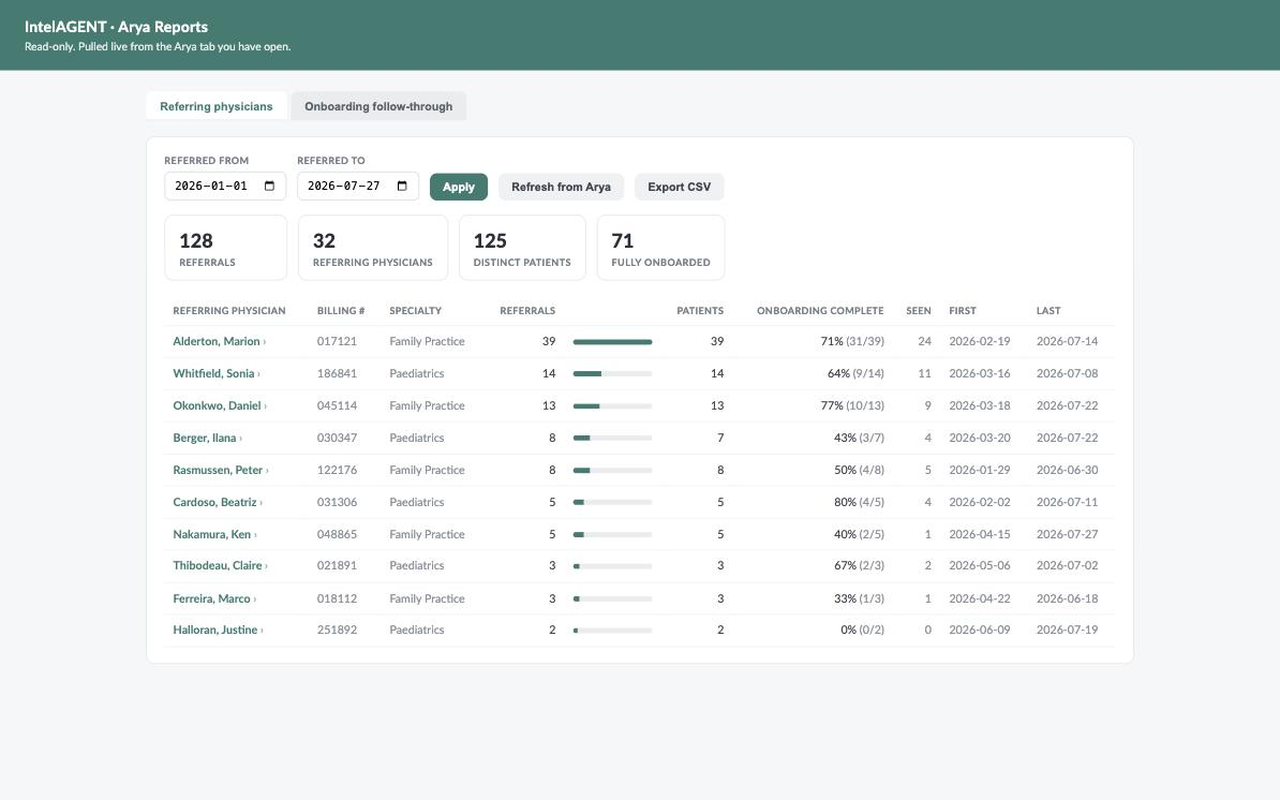Screen dimensions: 1280x800
Task: Click Family Practice in Rasmussen's row
Action: (427, 470)
